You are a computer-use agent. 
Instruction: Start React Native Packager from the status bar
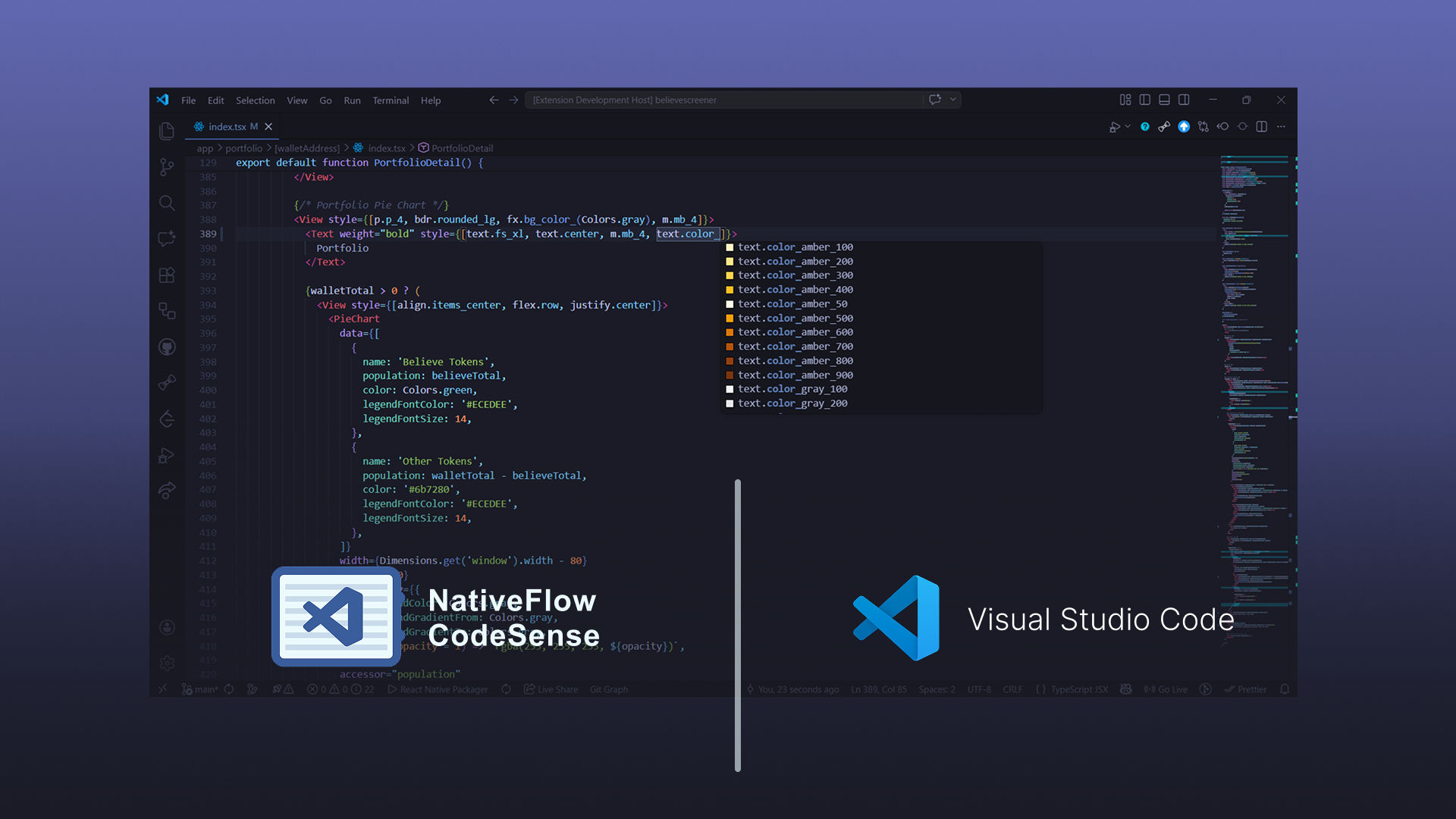tap(438, 689)
